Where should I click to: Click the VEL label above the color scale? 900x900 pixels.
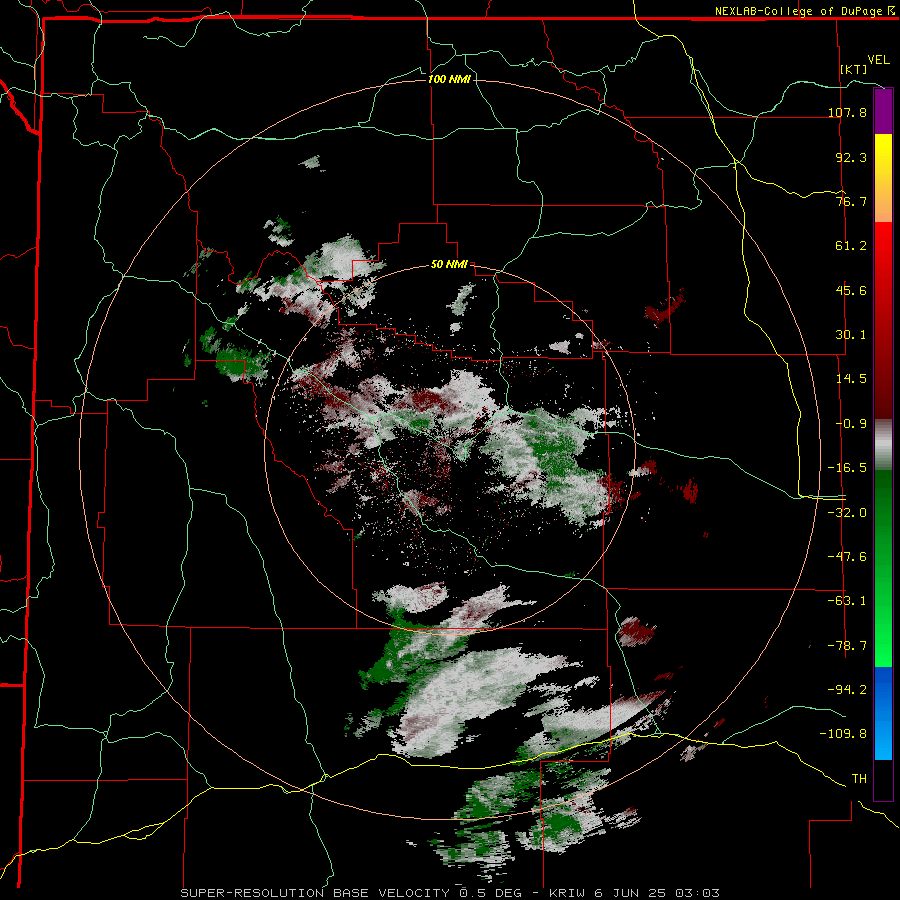click(878, 60)
